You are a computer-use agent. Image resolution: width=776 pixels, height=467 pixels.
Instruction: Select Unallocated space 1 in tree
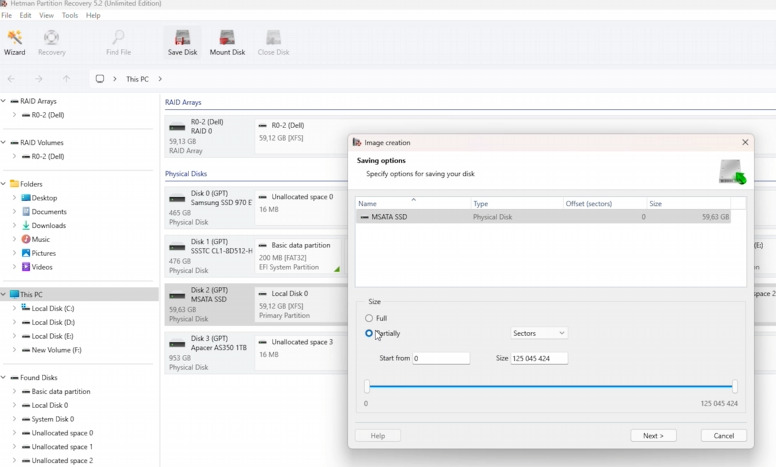tap(62, 447)
